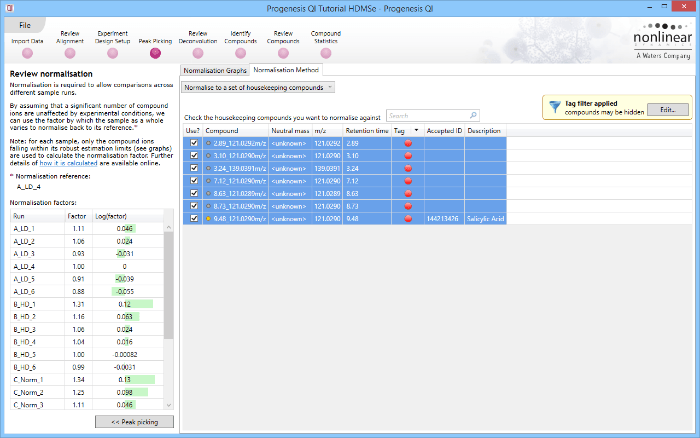Open the normalisation method dropdown
Viewport: 700px width, 438px height.
[x=258, y=88]
